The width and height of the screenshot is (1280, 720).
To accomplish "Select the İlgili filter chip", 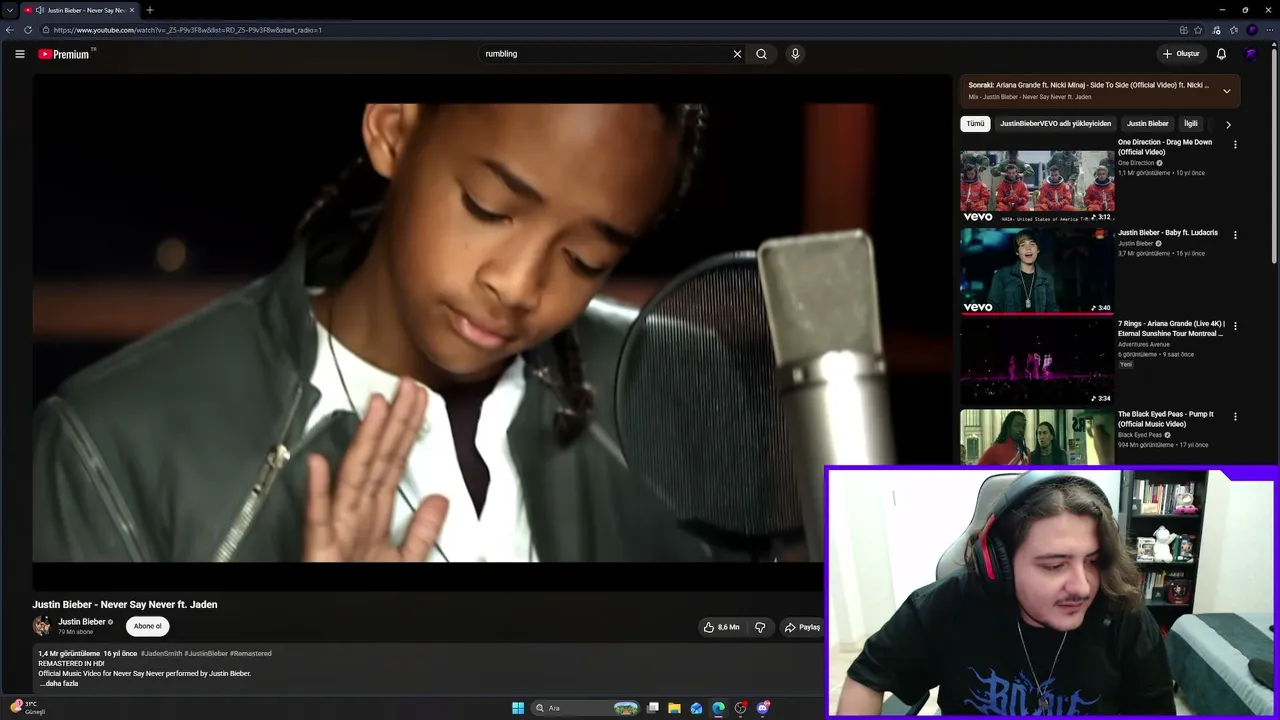I will click(x=1191, y=124).
